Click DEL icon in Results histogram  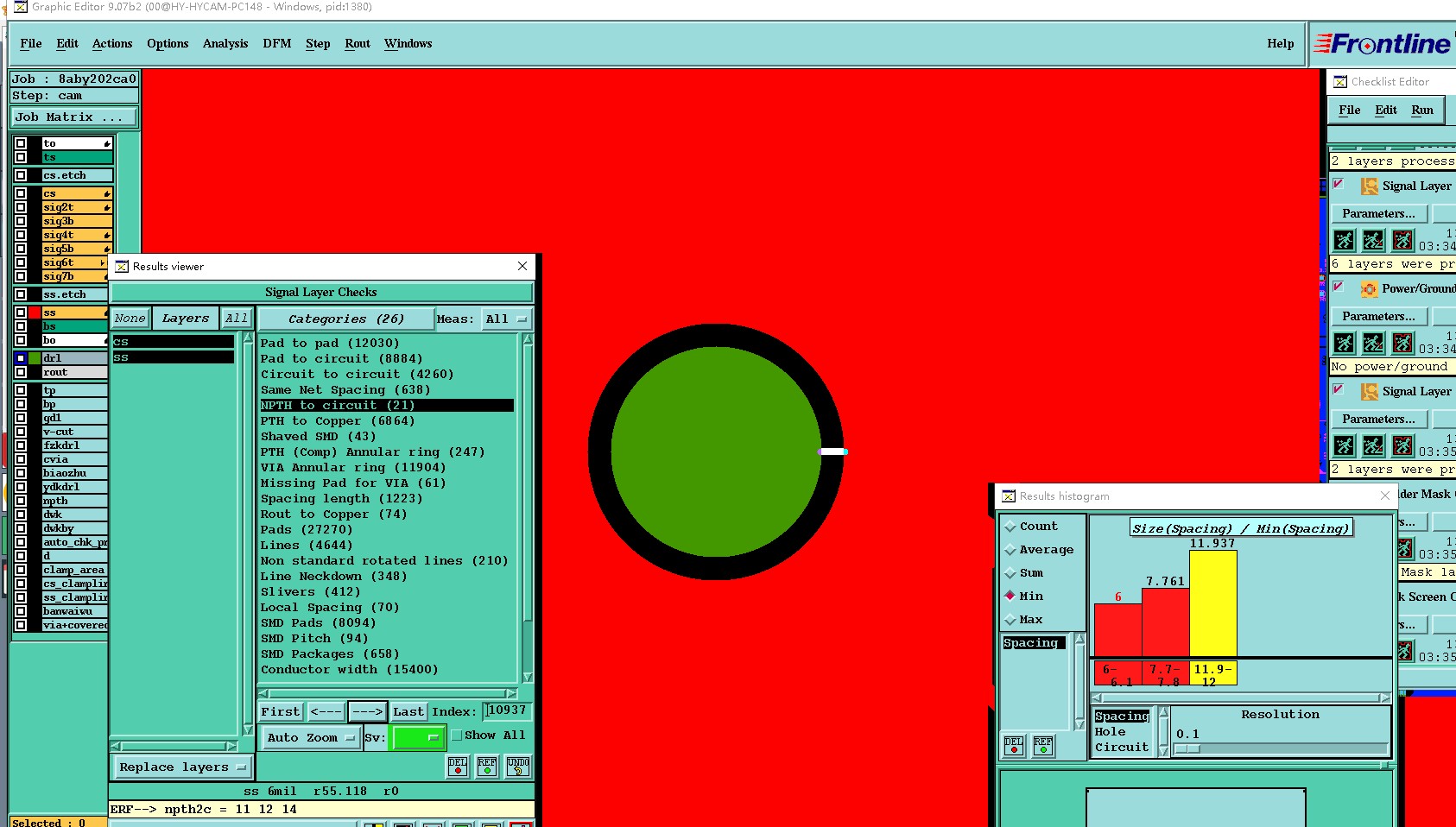(1014, 745)
